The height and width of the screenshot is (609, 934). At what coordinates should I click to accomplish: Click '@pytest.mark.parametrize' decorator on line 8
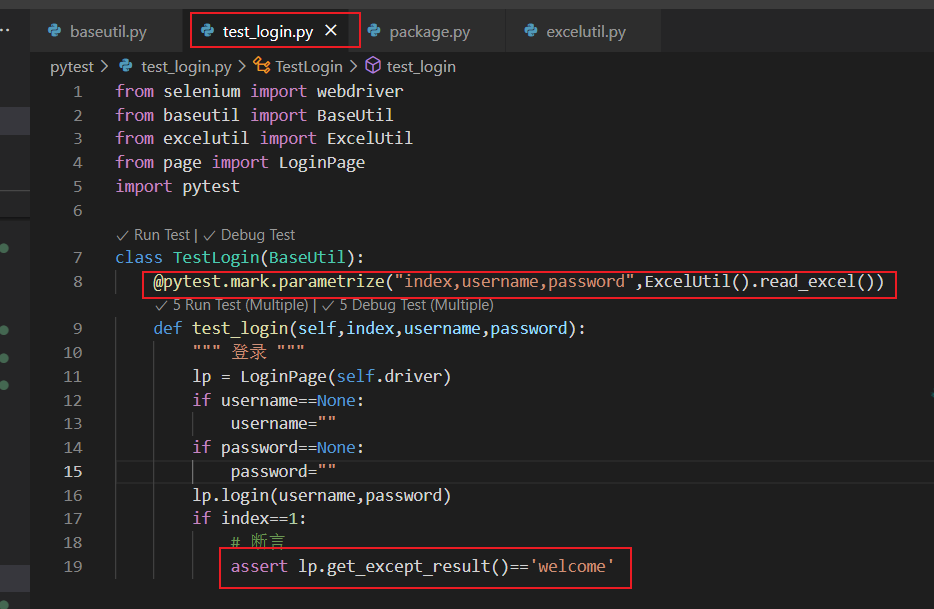point(269,281)
